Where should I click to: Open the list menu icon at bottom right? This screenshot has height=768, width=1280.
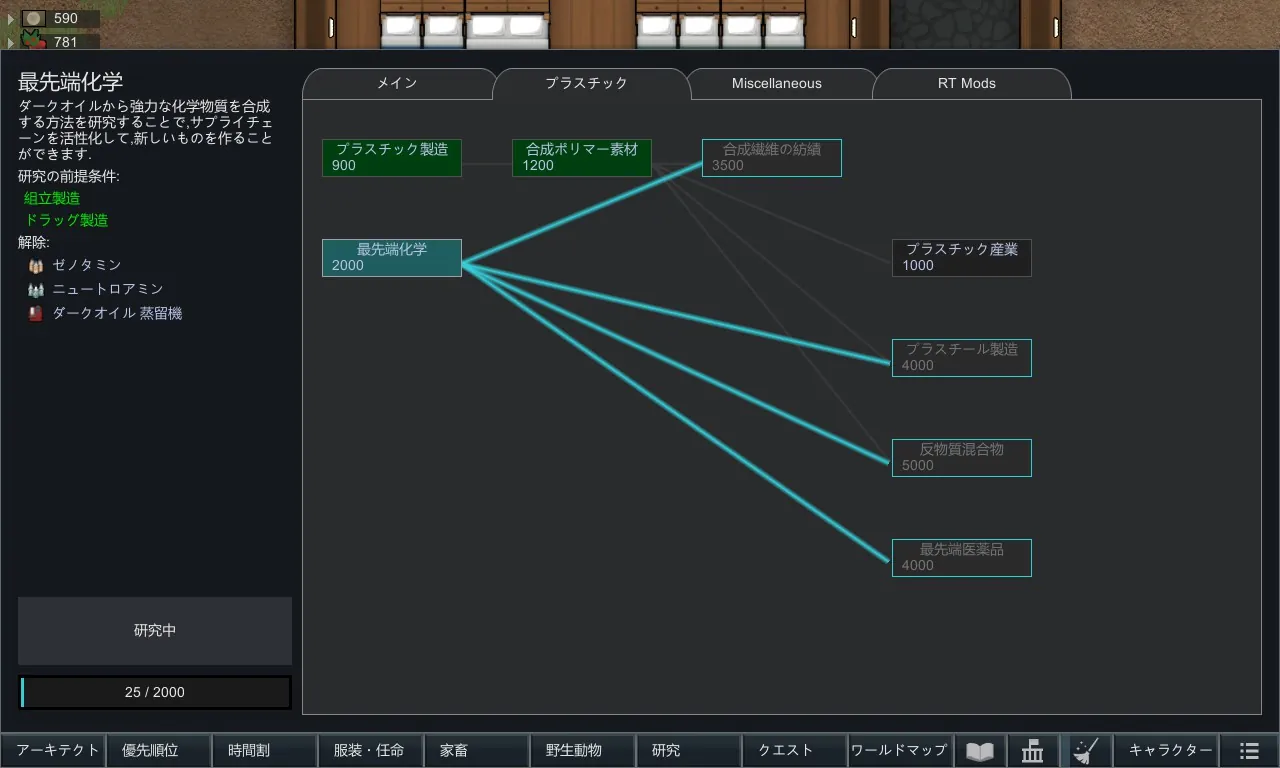click(x=1249, y=751)
